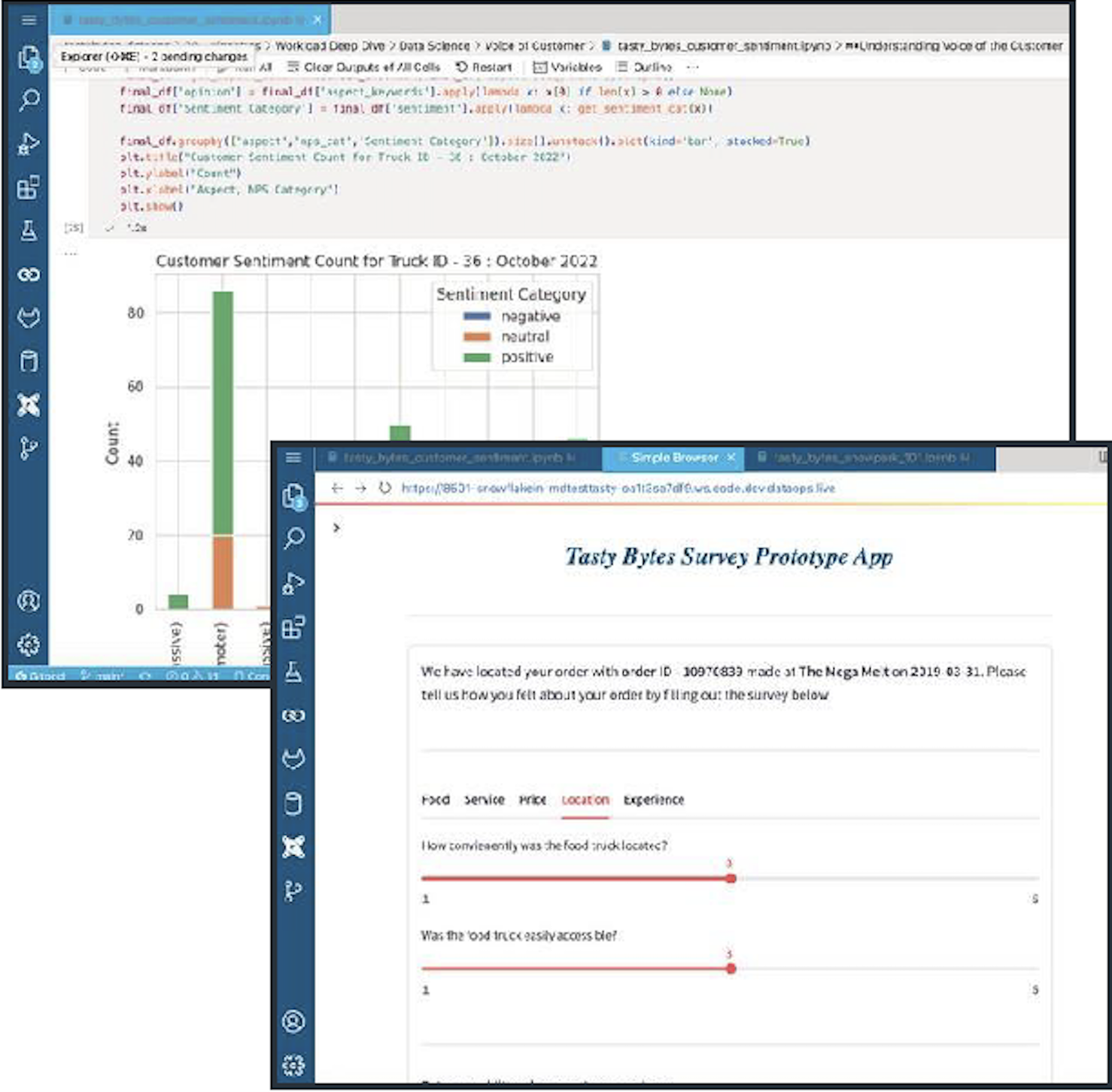Open Extensions icon in back notebook window
Viewport: 1112px width, 1092px height.
[x=29, y=187]
